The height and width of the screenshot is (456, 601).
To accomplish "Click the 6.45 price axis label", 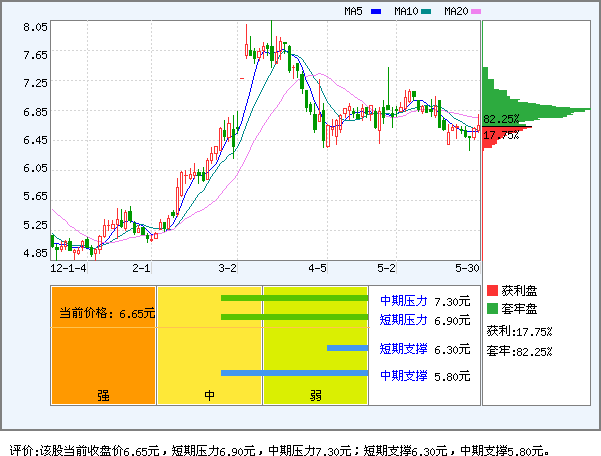I will (35, 140).
